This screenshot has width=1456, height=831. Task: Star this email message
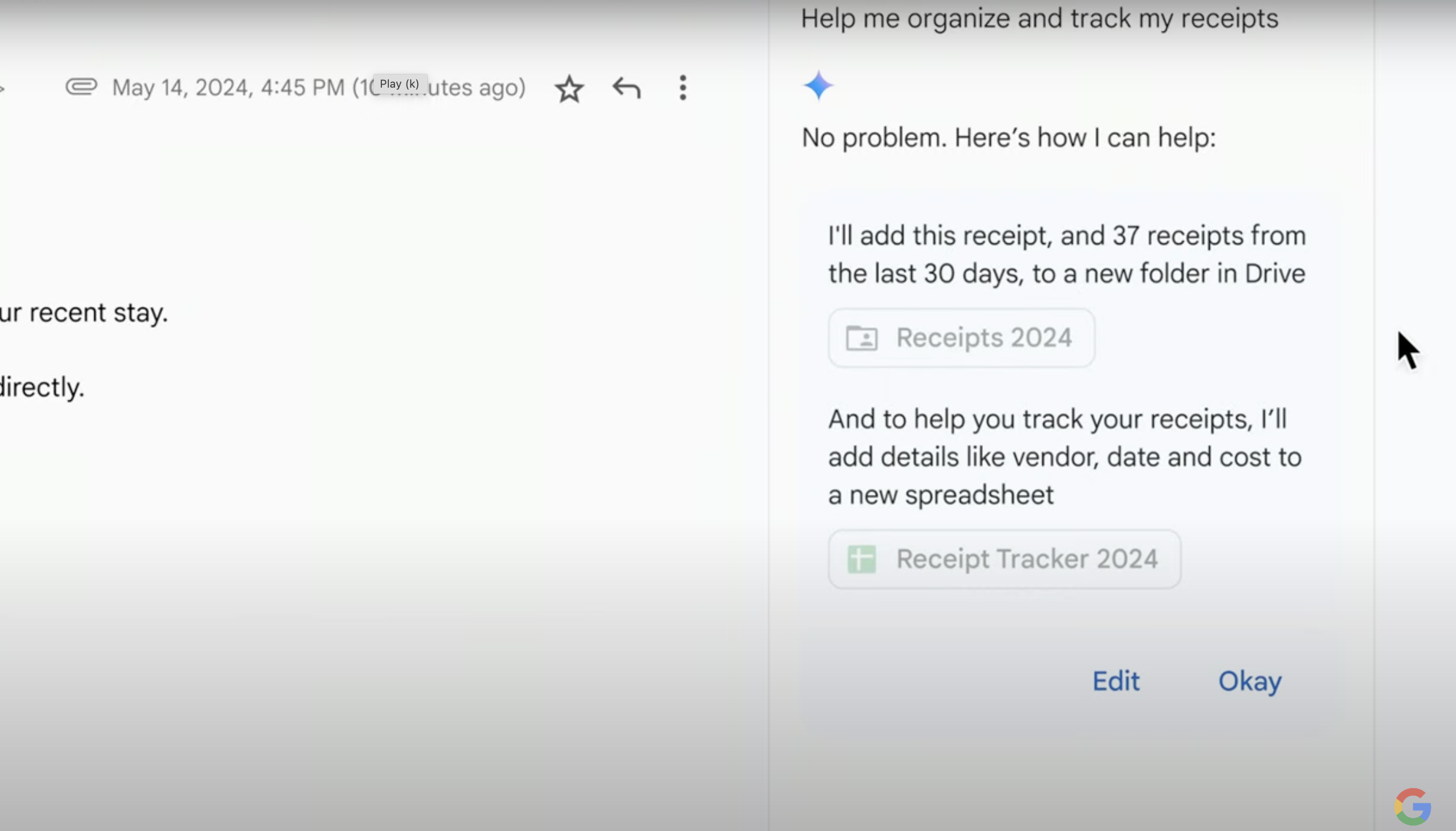(x=569, y=89)
